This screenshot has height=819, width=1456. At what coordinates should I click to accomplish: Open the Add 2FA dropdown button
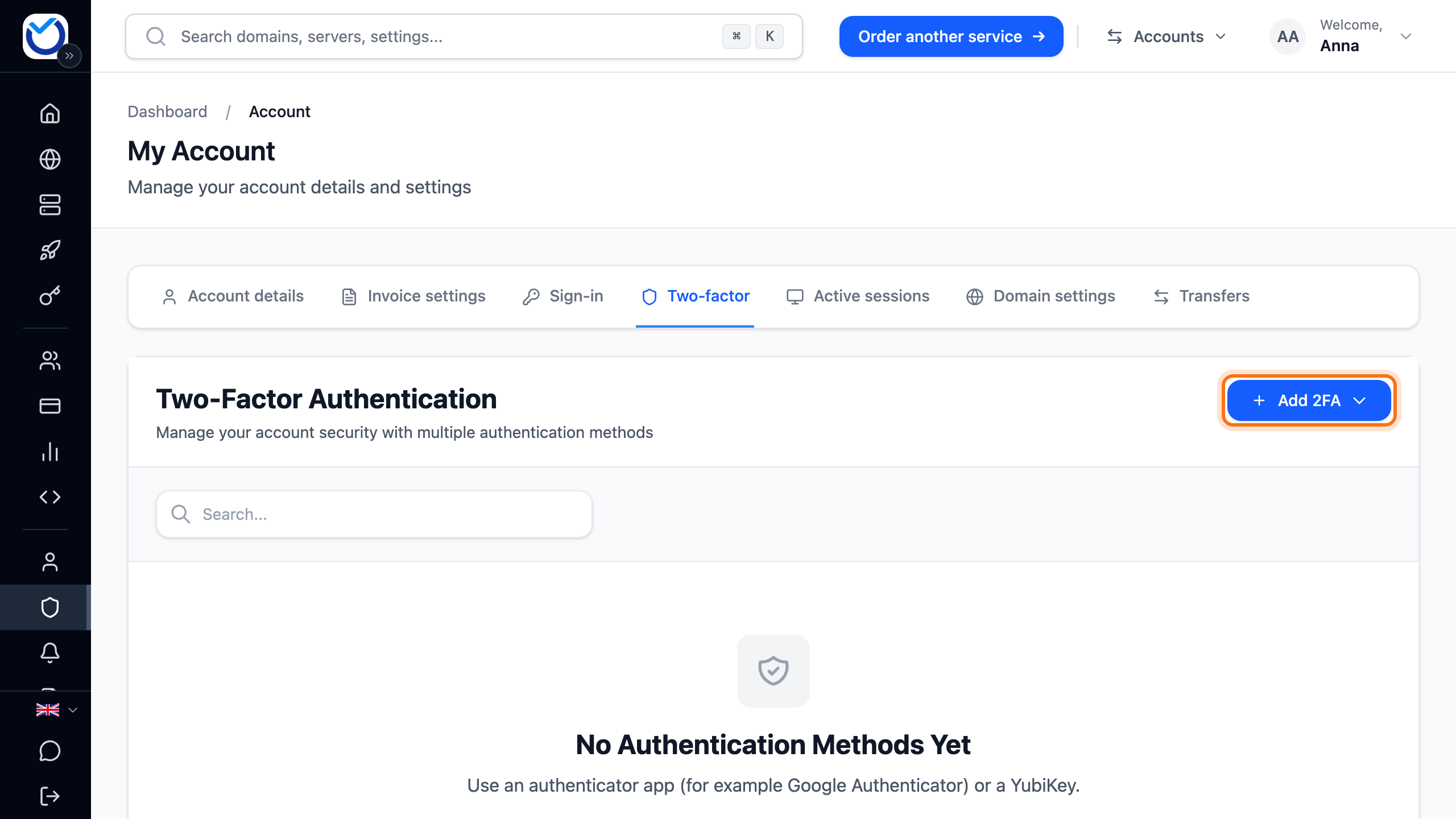pos(1309,400)
